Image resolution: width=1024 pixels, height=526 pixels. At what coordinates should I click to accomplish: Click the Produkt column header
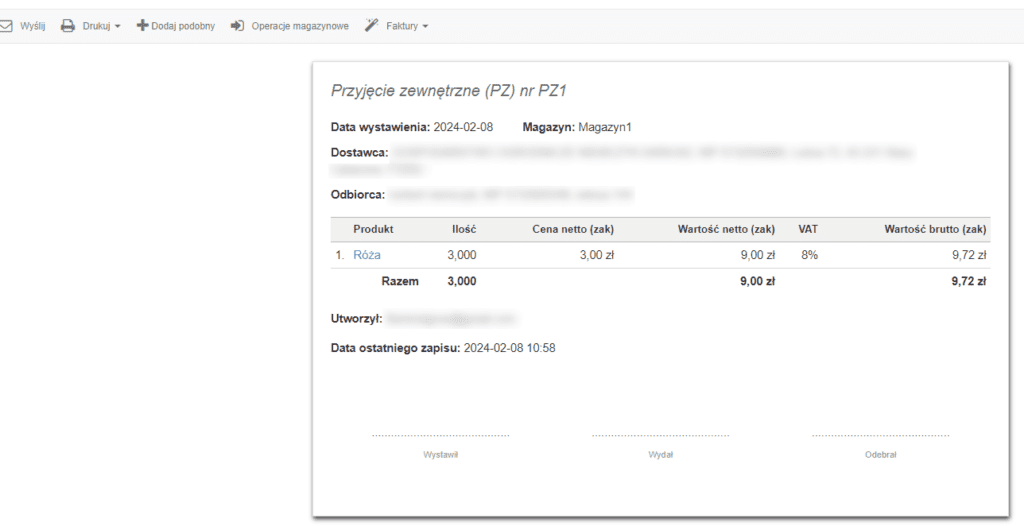point(373,229)
